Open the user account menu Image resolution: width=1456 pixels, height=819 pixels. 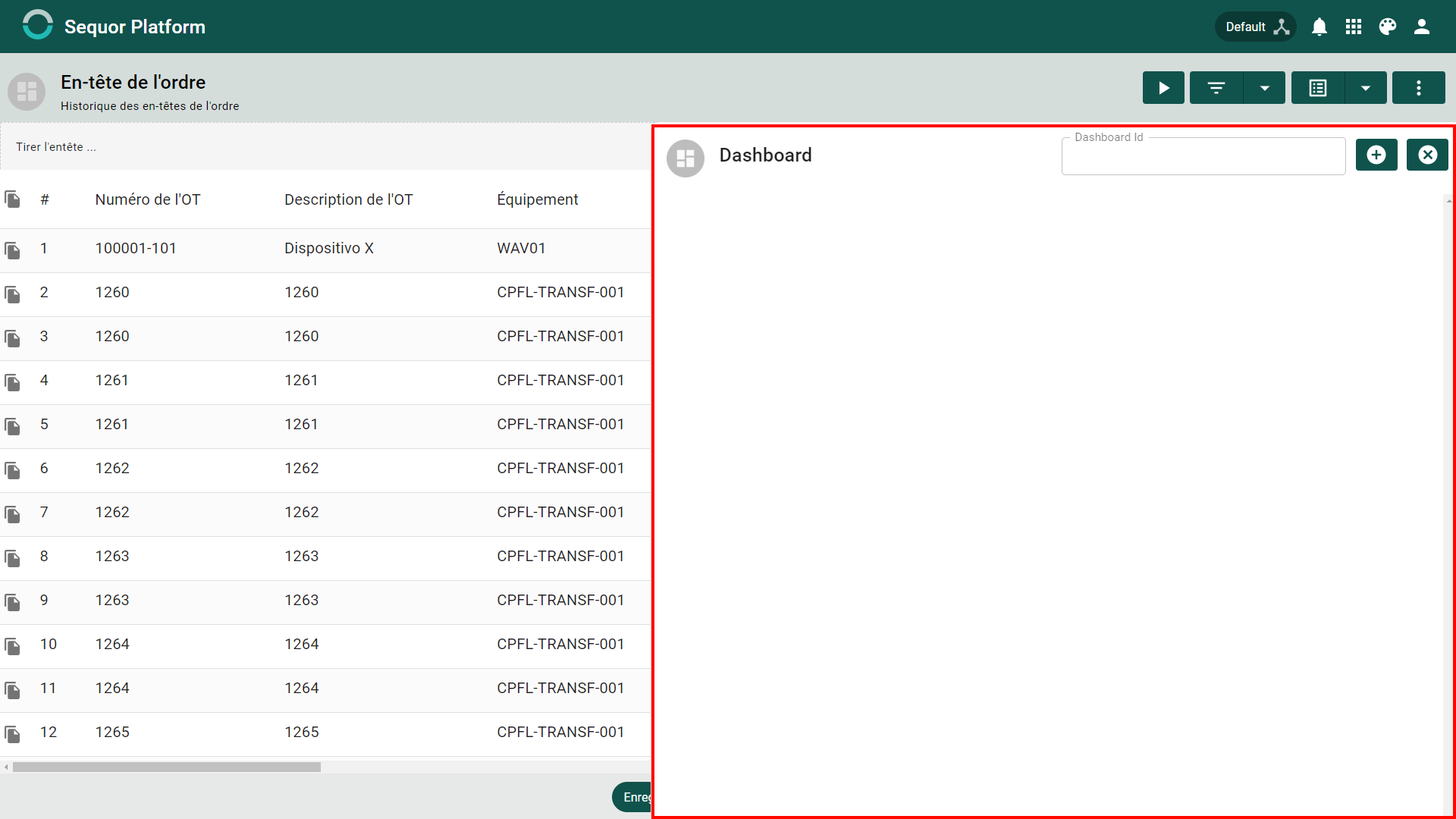(1422, 27)
